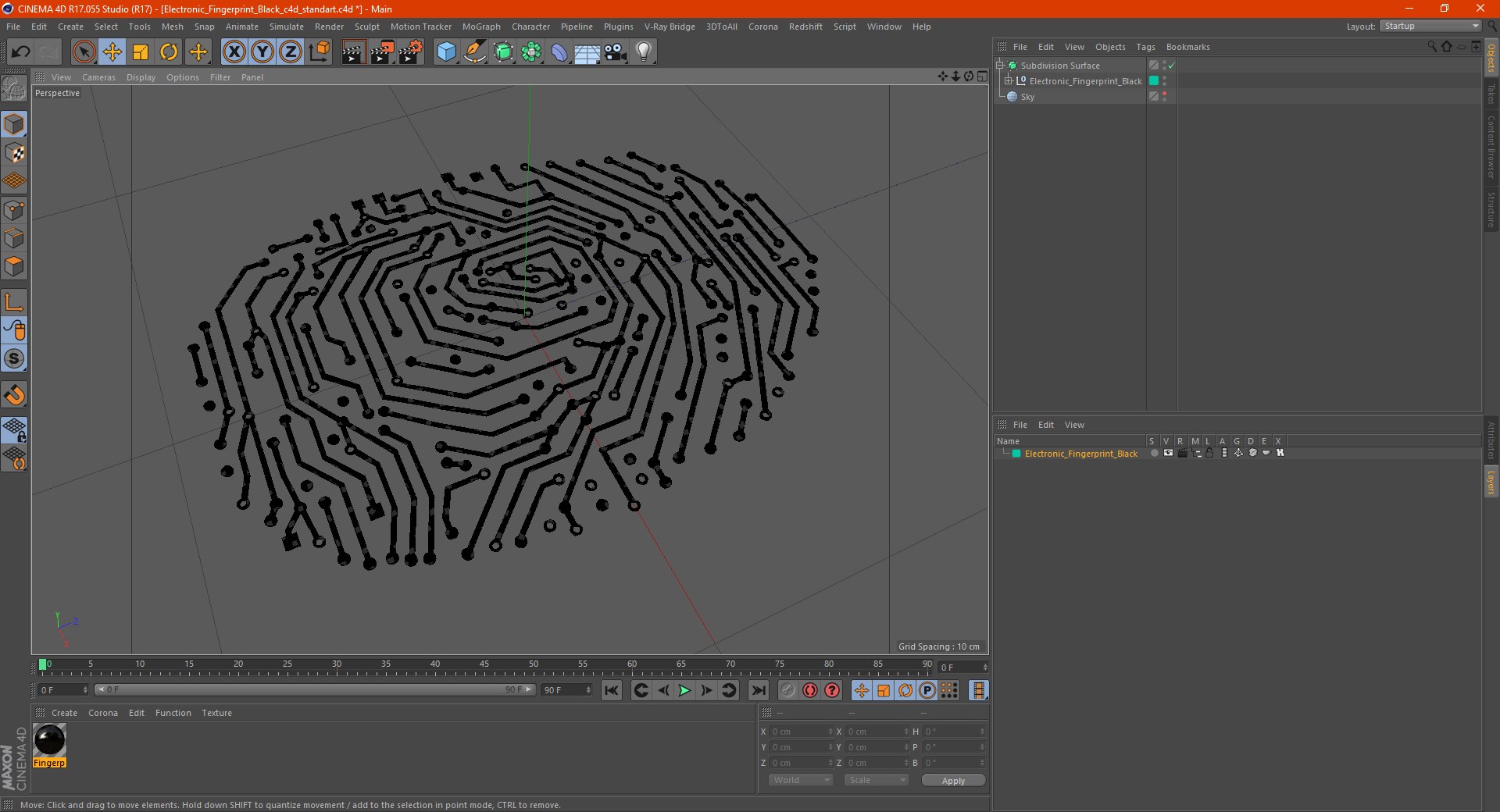The height and width of the screenshot is (812, 1500).
Task: Select the Live Selection tool
Action: coord(84,52)
